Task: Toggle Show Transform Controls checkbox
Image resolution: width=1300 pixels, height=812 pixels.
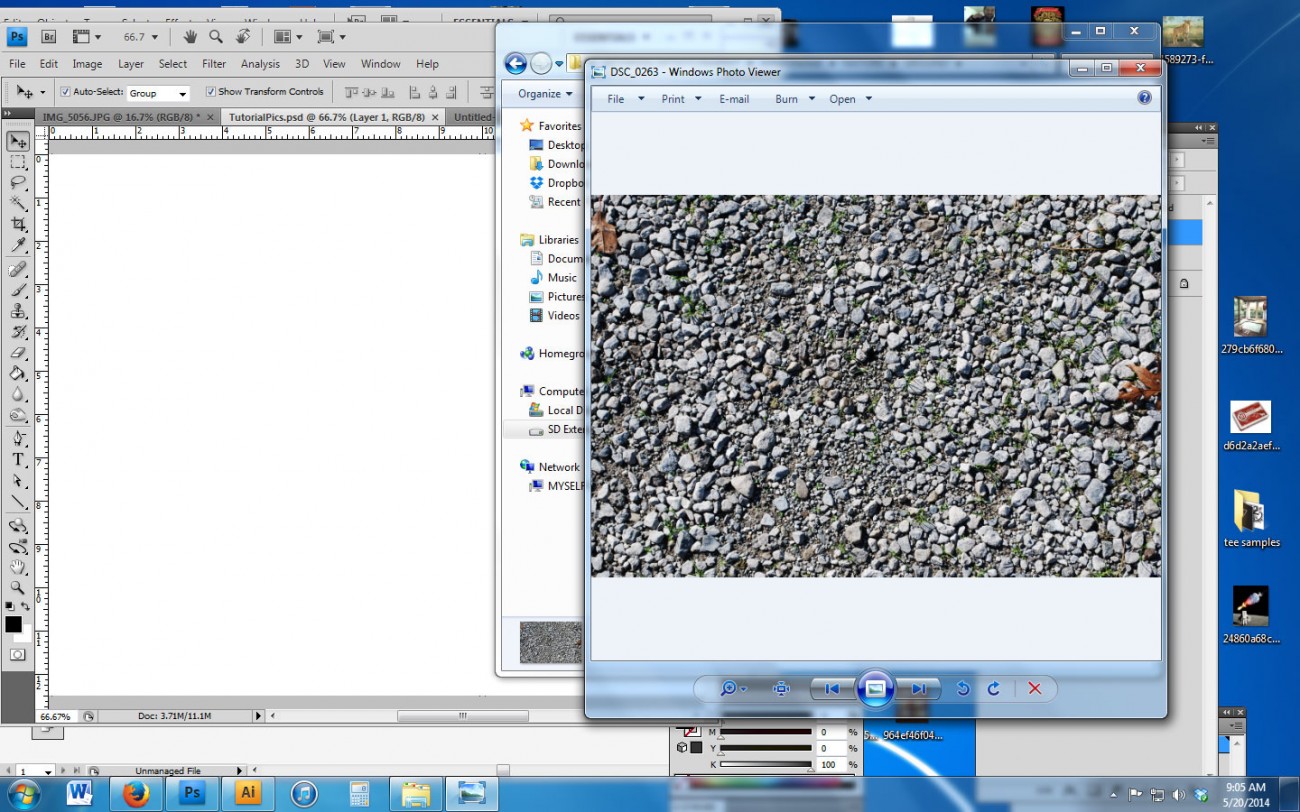Action: tap(211, 92)
